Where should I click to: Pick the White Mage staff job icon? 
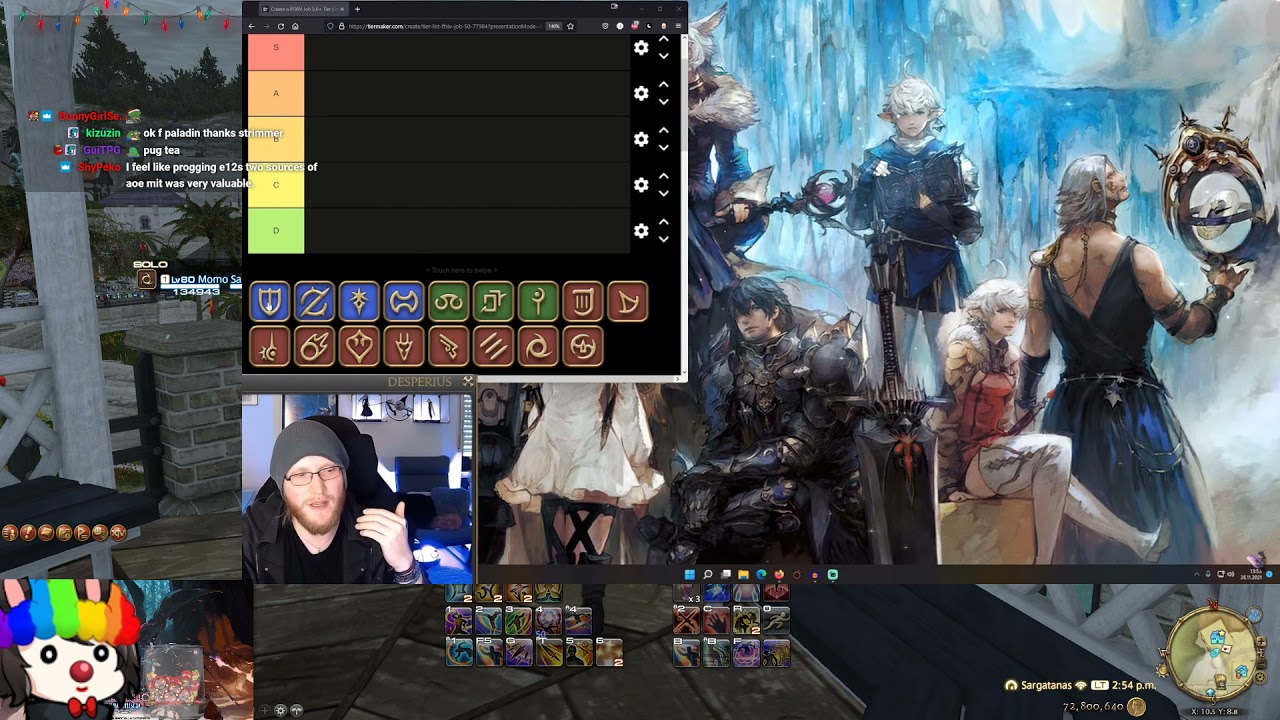pyautogui.click(x=538, y=301)
